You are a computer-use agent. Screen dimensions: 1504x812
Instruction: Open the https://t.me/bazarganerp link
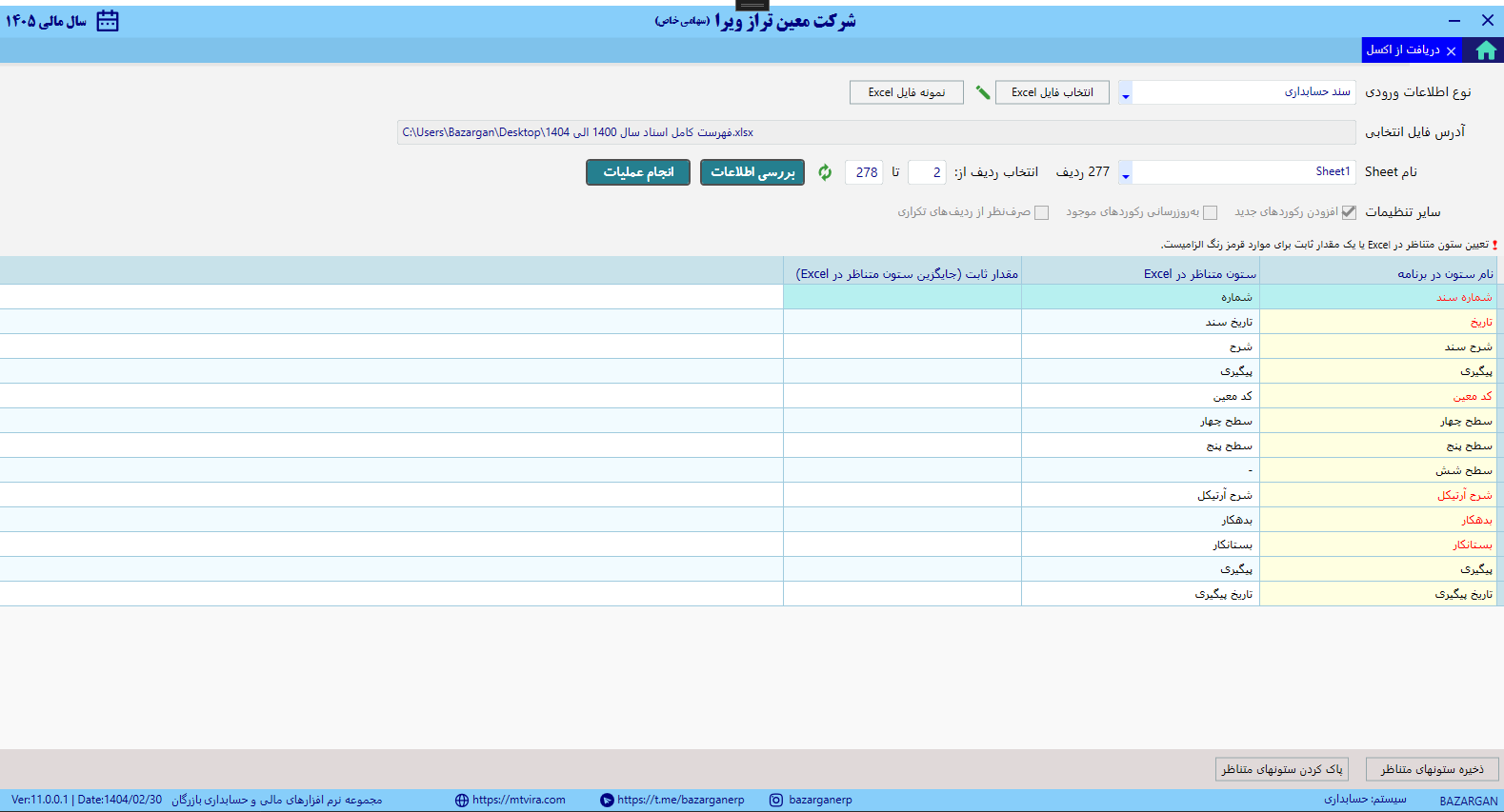click(681, 801)
